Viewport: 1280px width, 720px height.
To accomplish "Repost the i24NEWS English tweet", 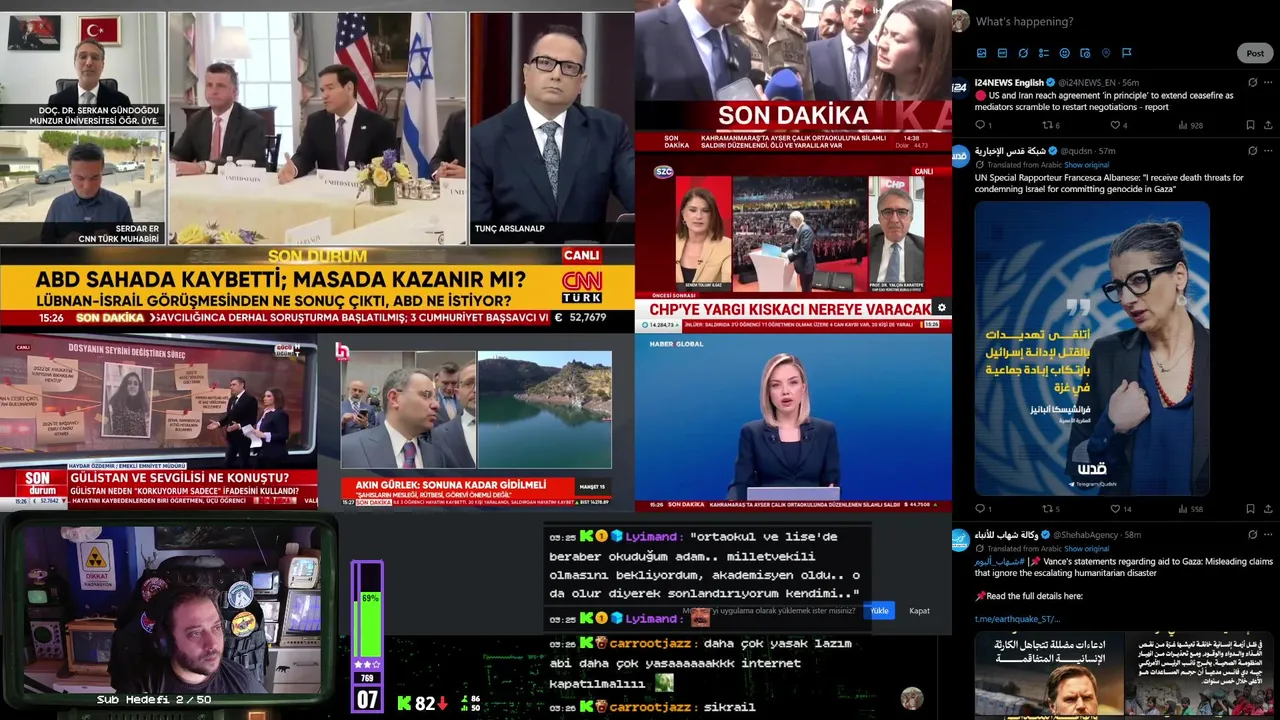I will pos(1049,125).
